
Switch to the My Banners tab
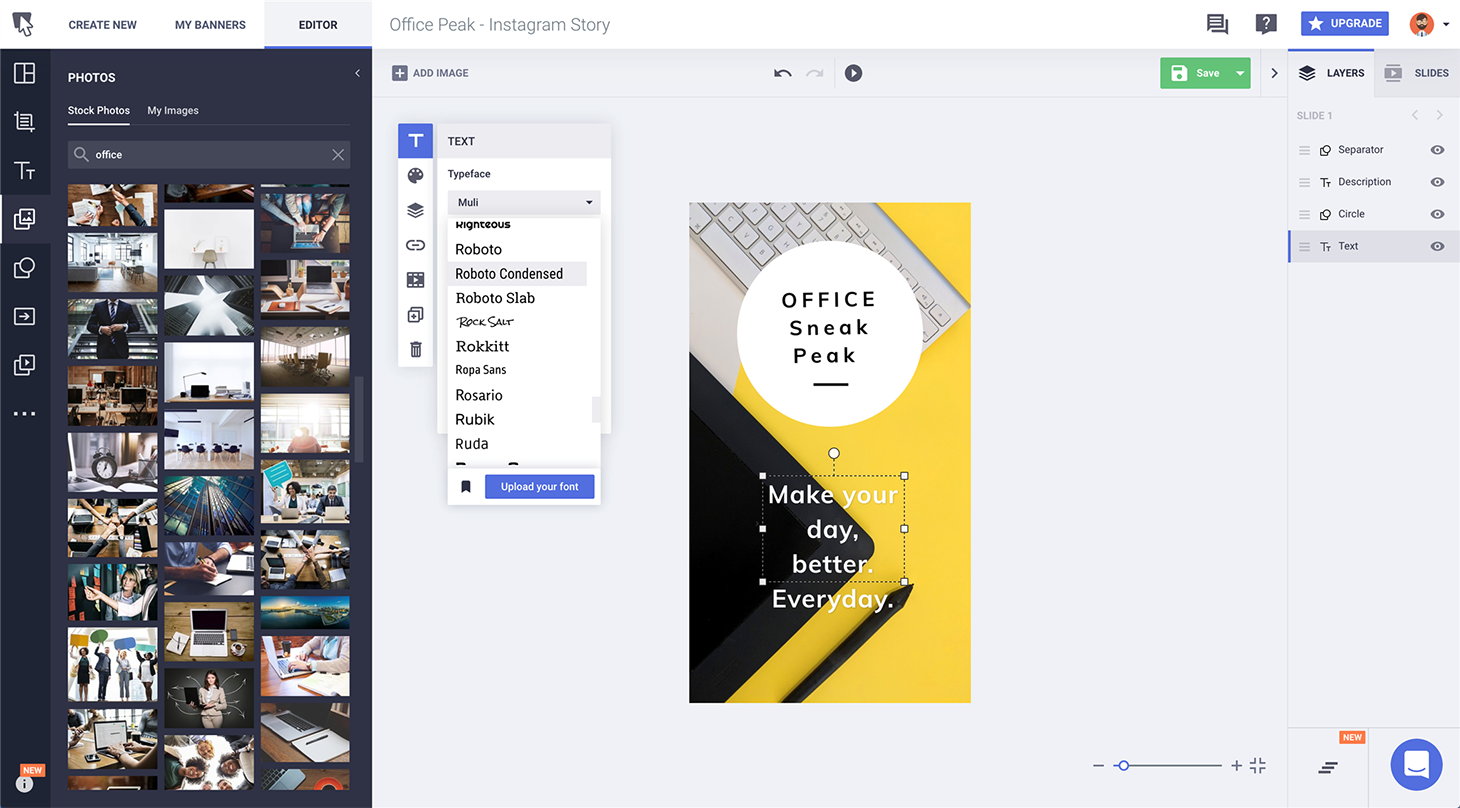[x=210, y=25]
